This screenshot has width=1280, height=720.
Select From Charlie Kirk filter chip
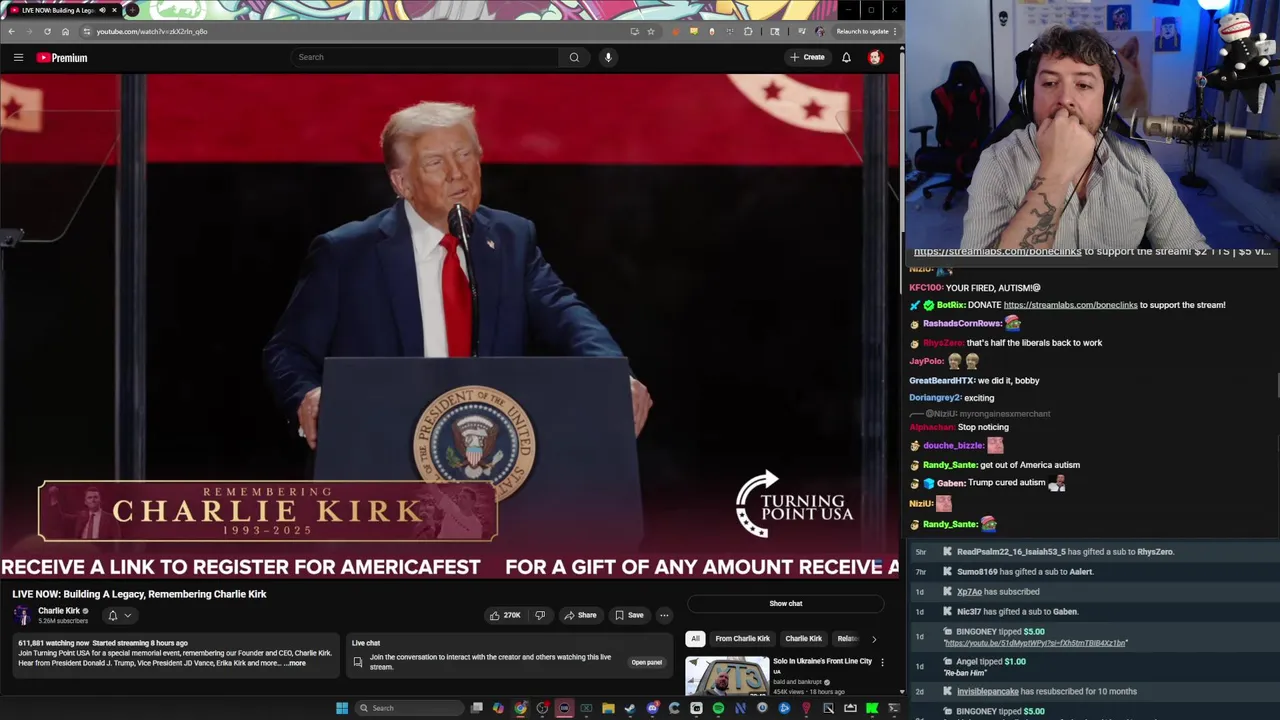(742, 638)
